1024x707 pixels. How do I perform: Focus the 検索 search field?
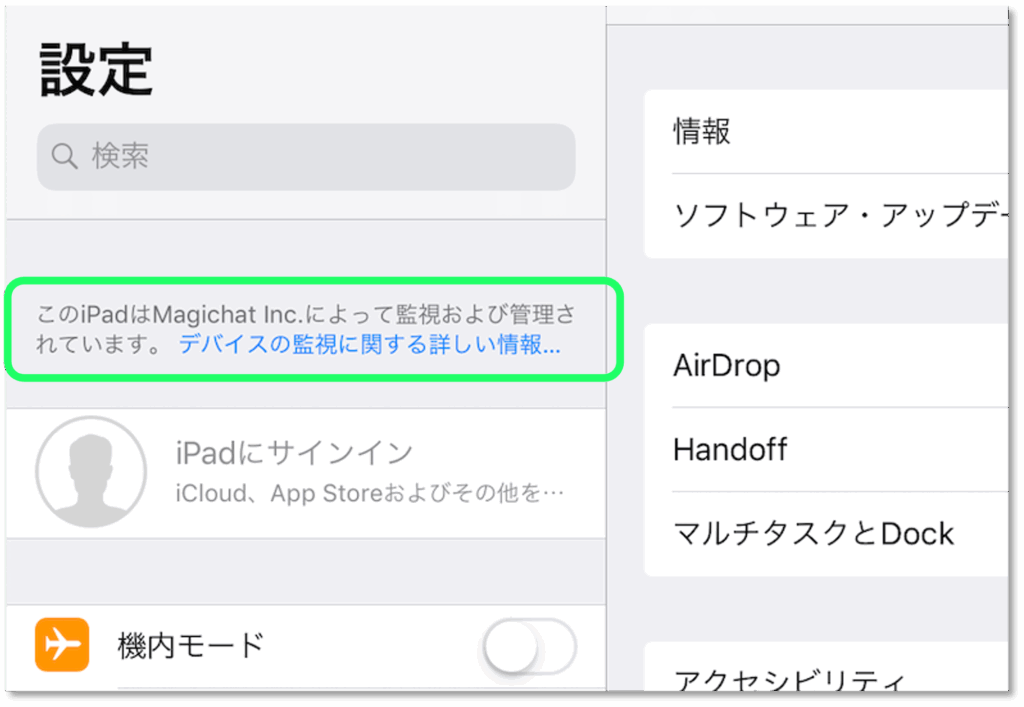coord(306,157)
